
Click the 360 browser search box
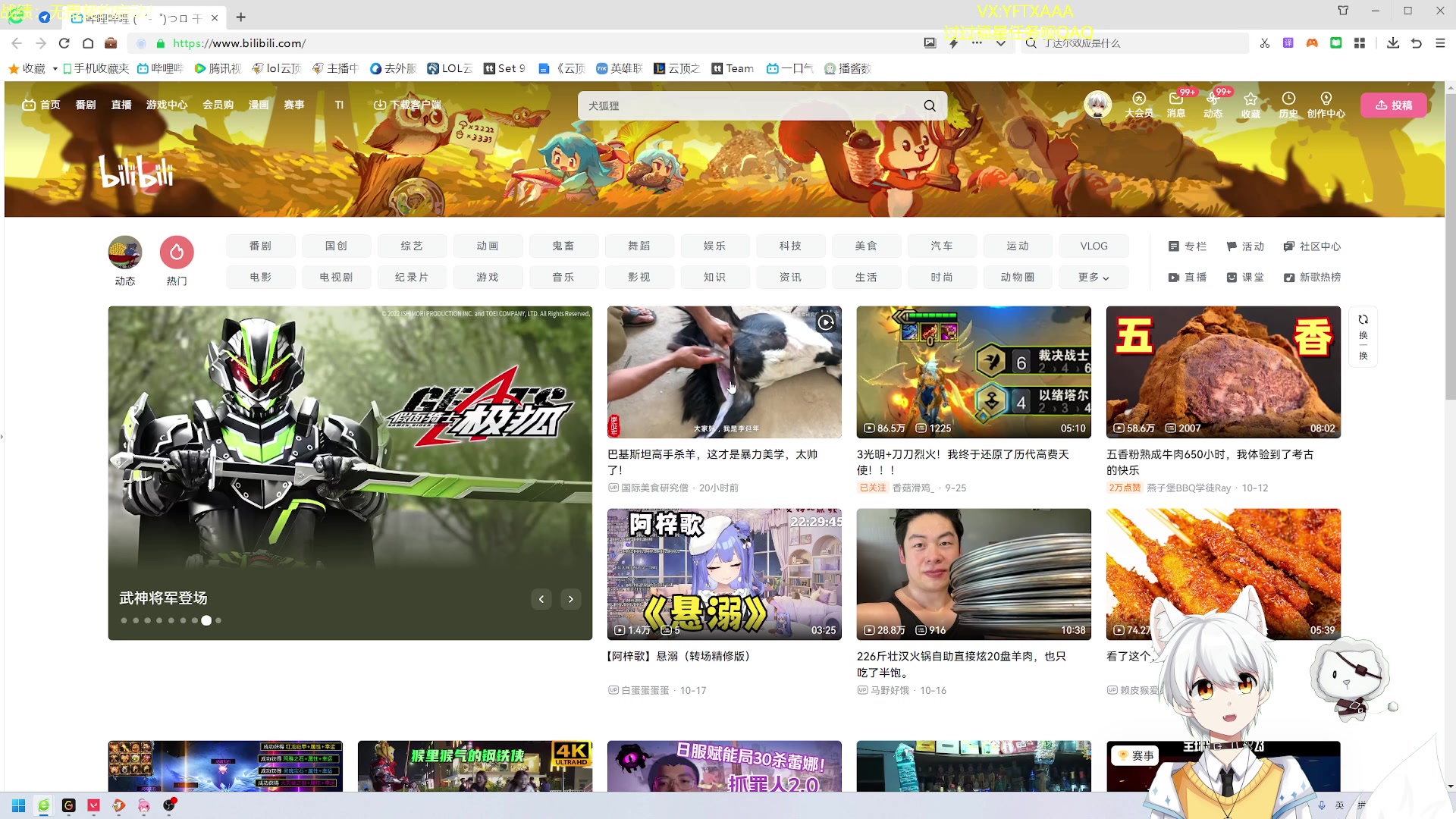[x=1134, y=43]
